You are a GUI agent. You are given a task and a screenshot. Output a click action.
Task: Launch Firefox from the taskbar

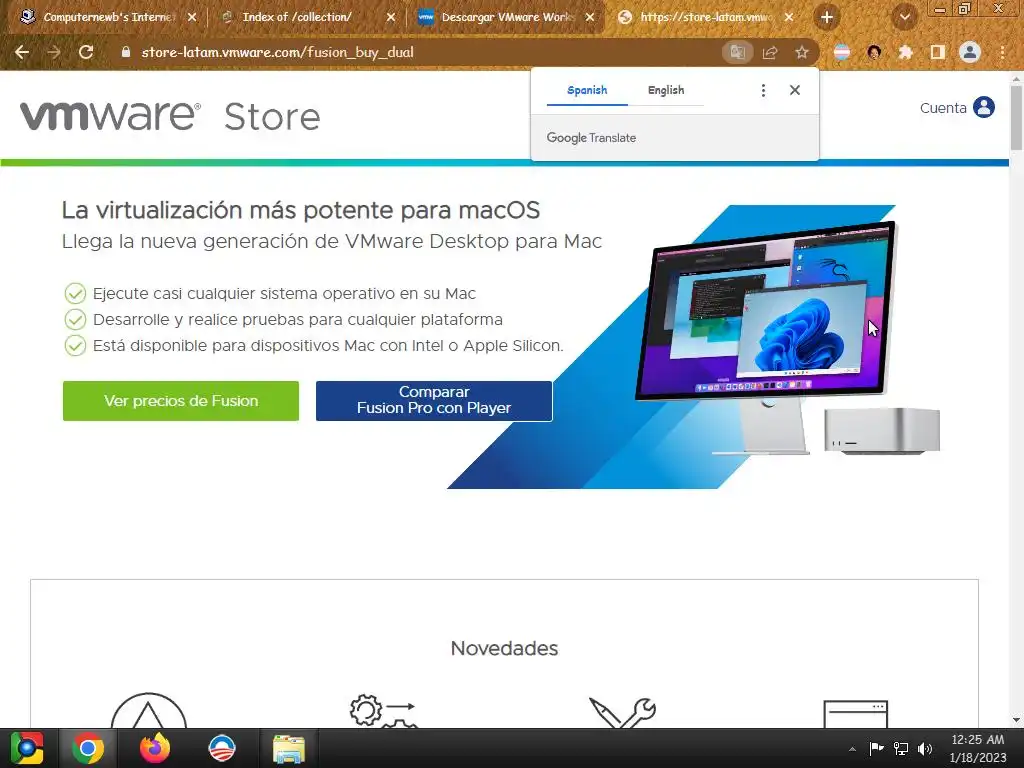(x=155, y=748)
